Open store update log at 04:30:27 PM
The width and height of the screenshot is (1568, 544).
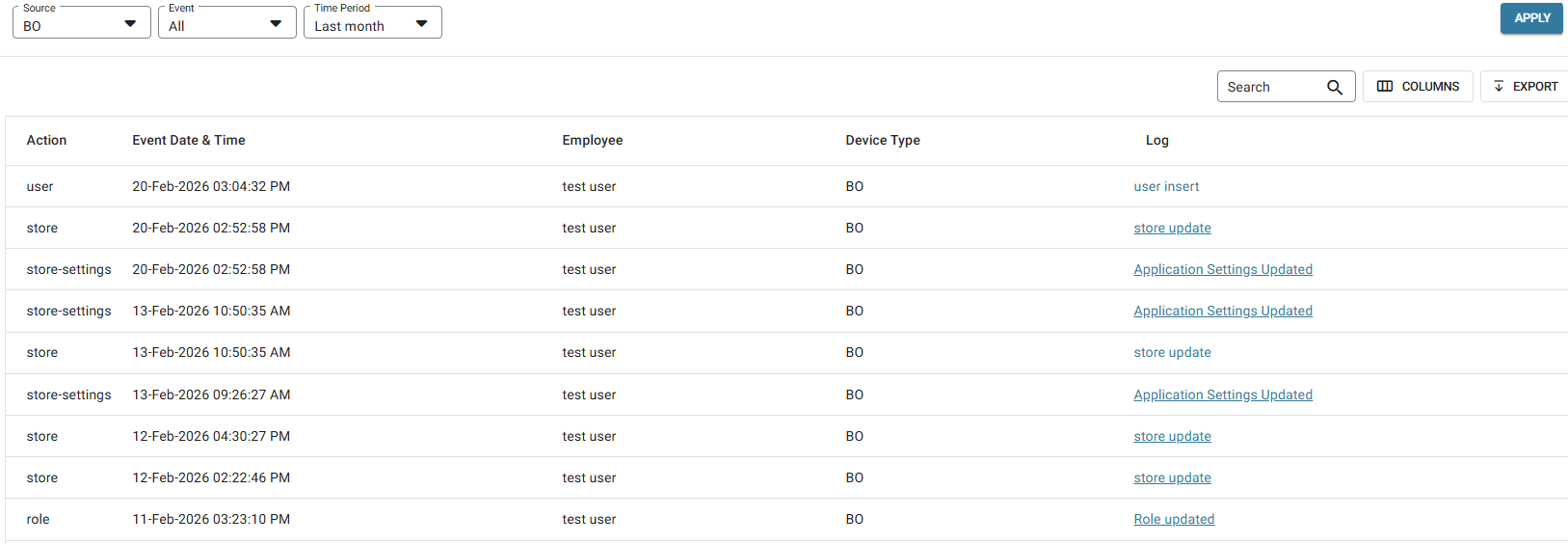point(1172,437)
